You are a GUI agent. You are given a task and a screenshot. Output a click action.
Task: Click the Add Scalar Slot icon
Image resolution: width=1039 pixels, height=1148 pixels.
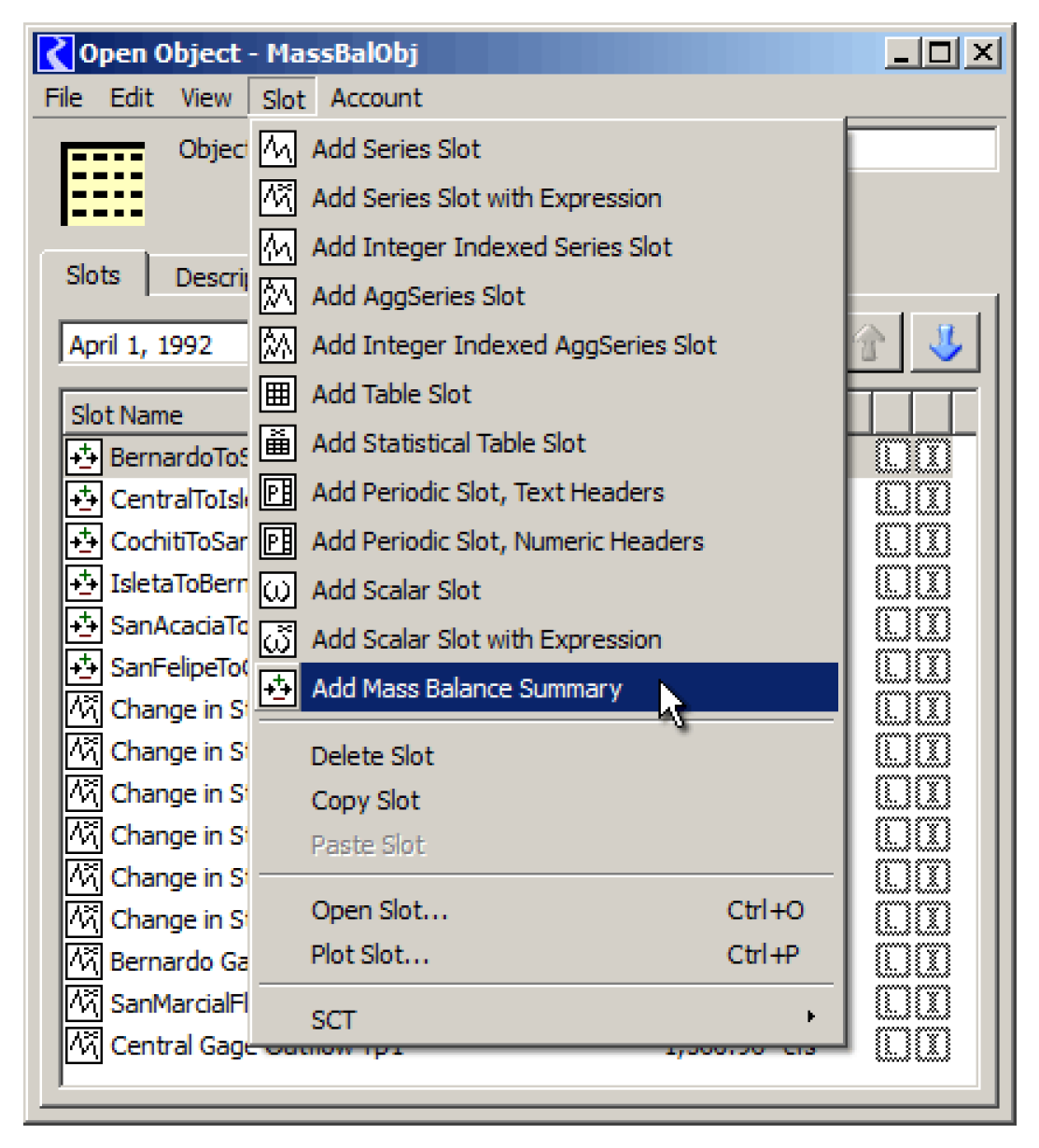point(277,591)
